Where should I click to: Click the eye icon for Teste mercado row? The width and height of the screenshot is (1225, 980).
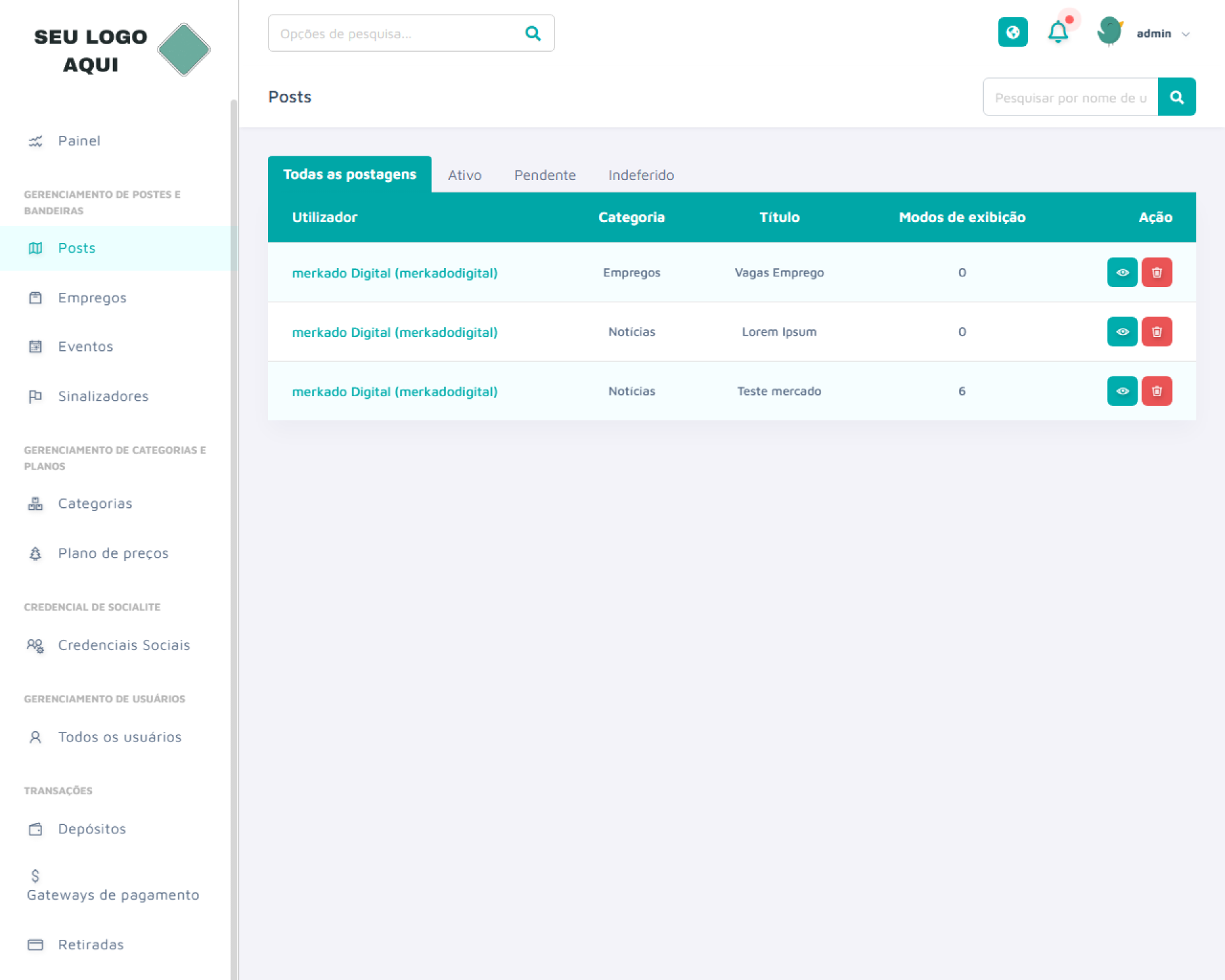point(1122,391)
